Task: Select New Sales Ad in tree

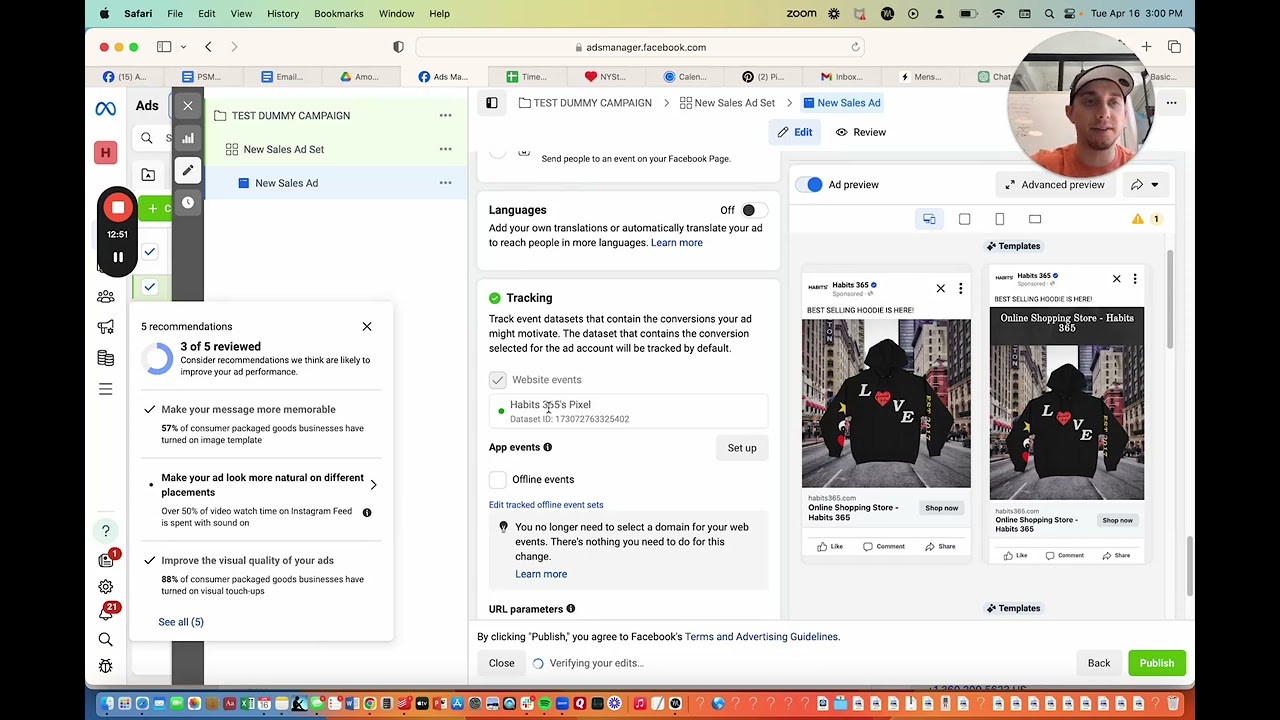Action: pyautogui.click(x=286, y=183)
